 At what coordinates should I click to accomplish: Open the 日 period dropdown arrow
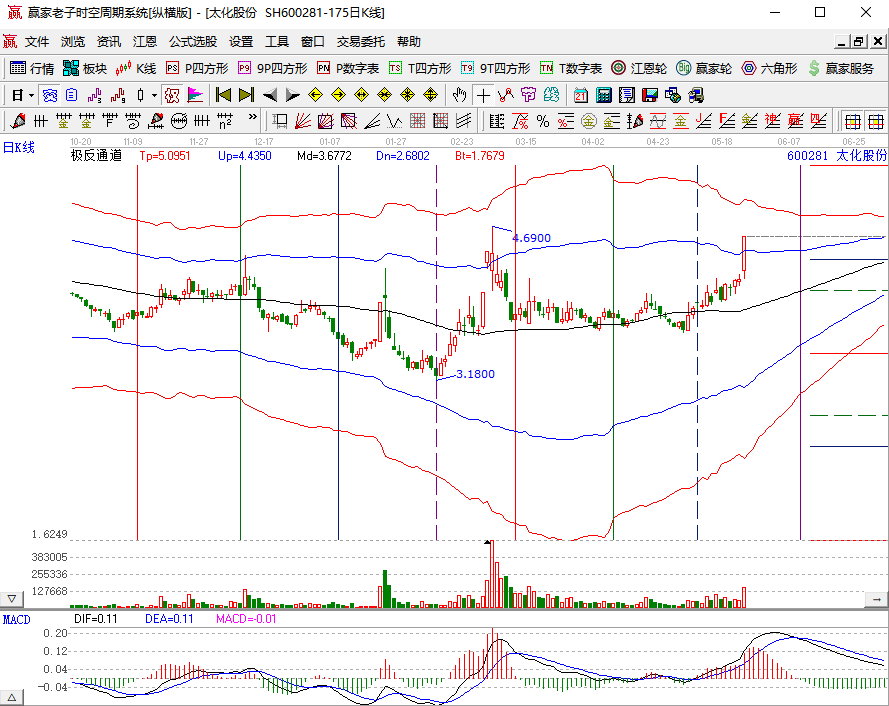(31, 95)
